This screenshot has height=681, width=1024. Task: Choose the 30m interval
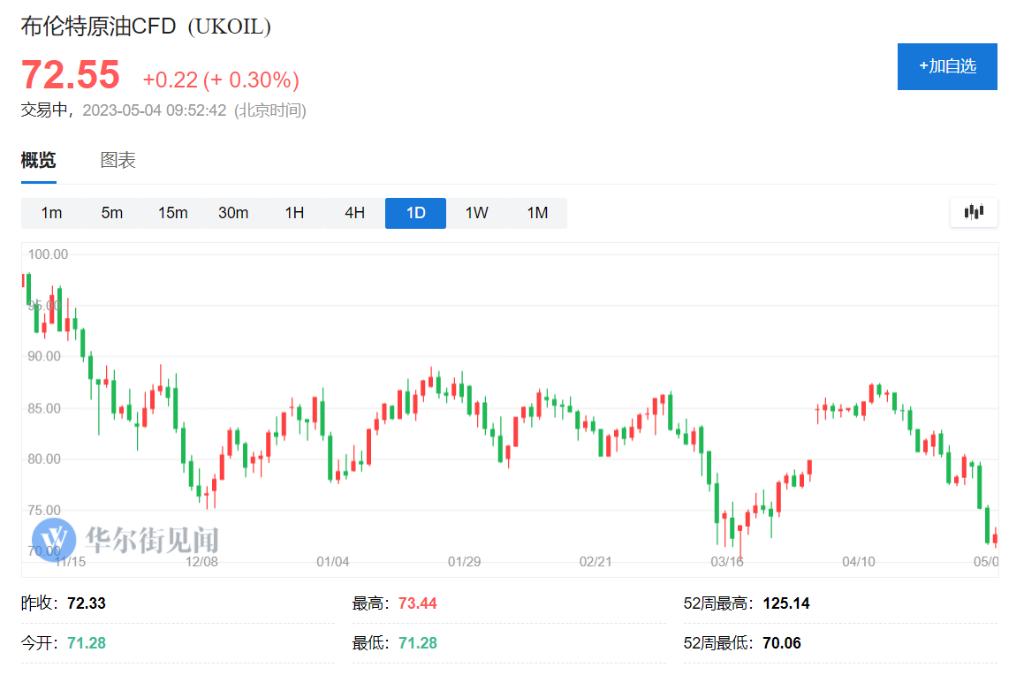click(x=233, y=213)
